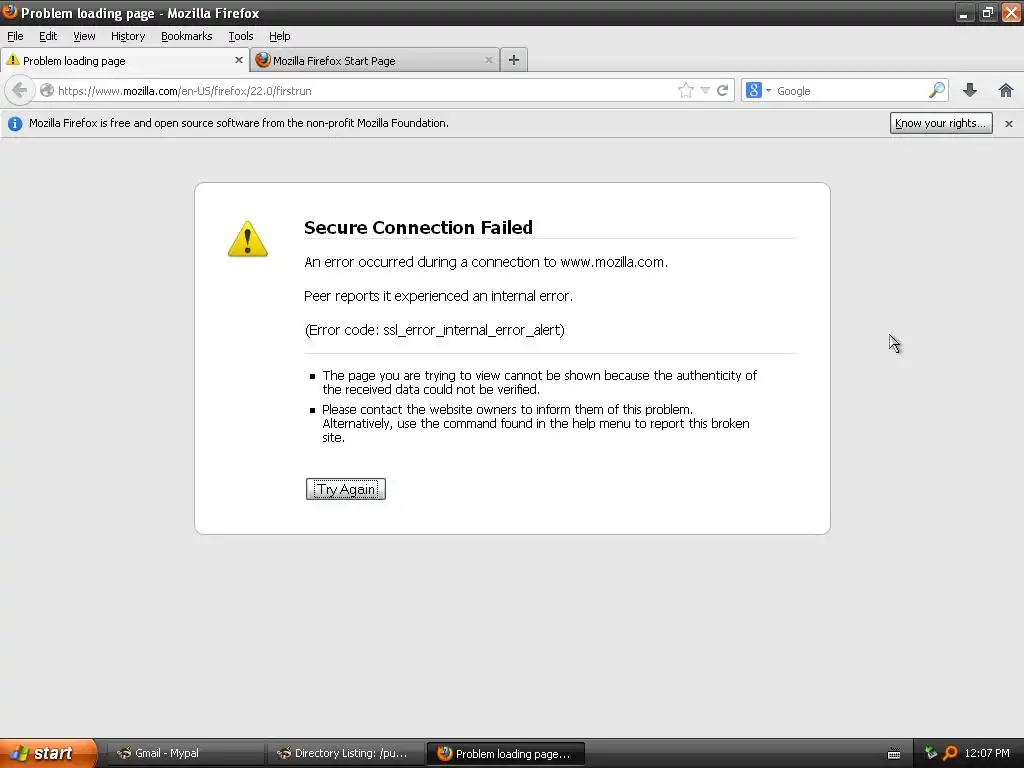Open the History menu
This screenshot has height=768, width=1024.
coord(128,36)
